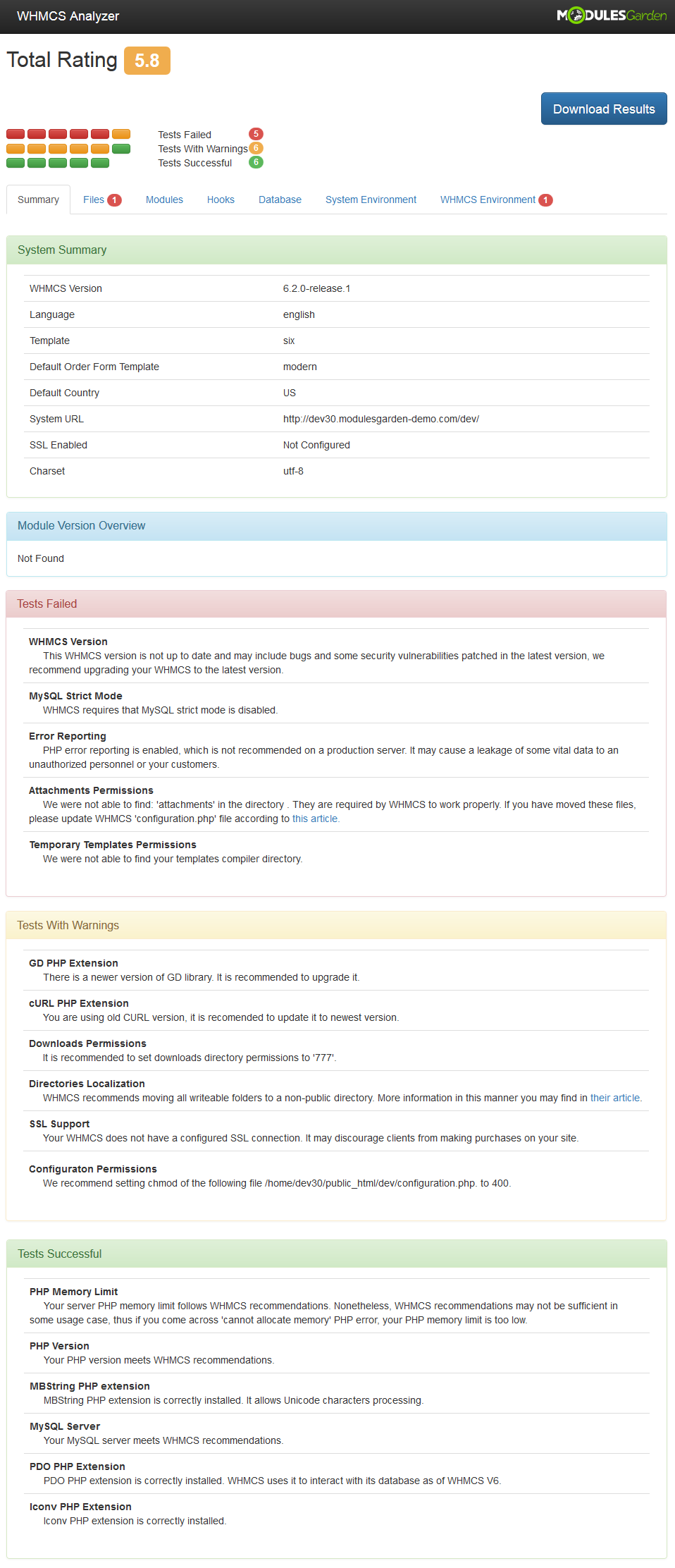The height and width of the screenshot is (1568, 675).
Task: Click the orange Tests With Warnings count badge
Action: pos(256,148)
